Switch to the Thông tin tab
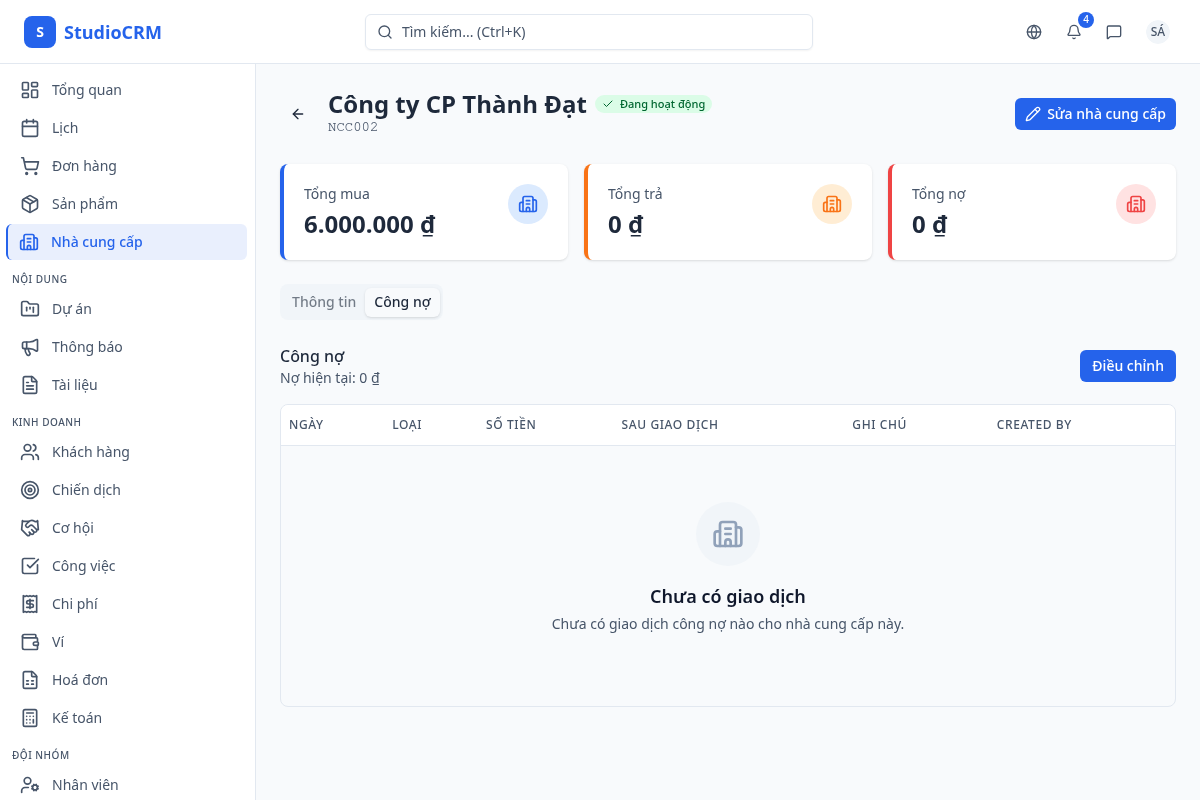 point(324,302)
